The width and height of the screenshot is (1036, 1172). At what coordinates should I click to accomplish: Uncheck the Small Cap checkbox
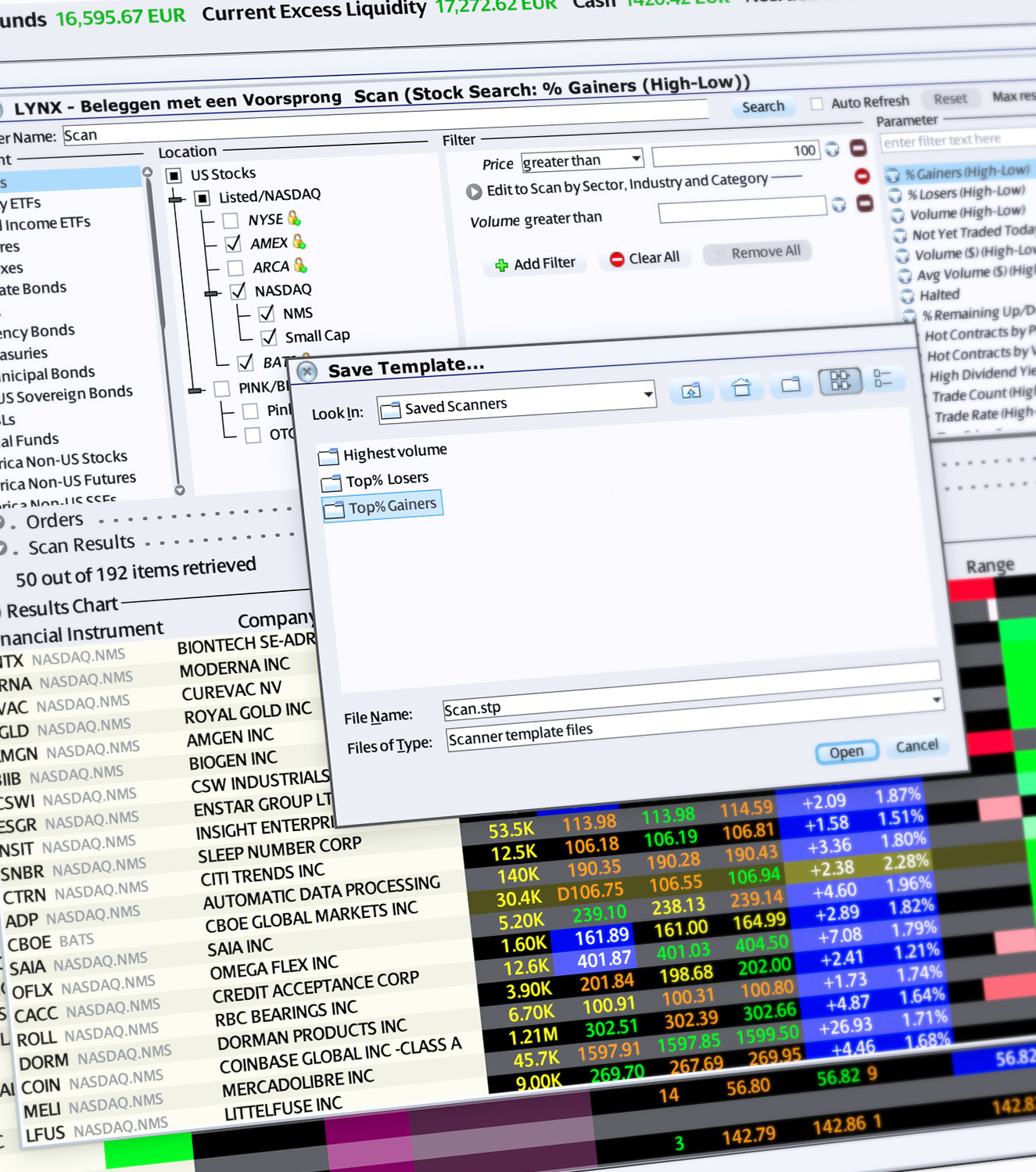[x=269, y=337]
